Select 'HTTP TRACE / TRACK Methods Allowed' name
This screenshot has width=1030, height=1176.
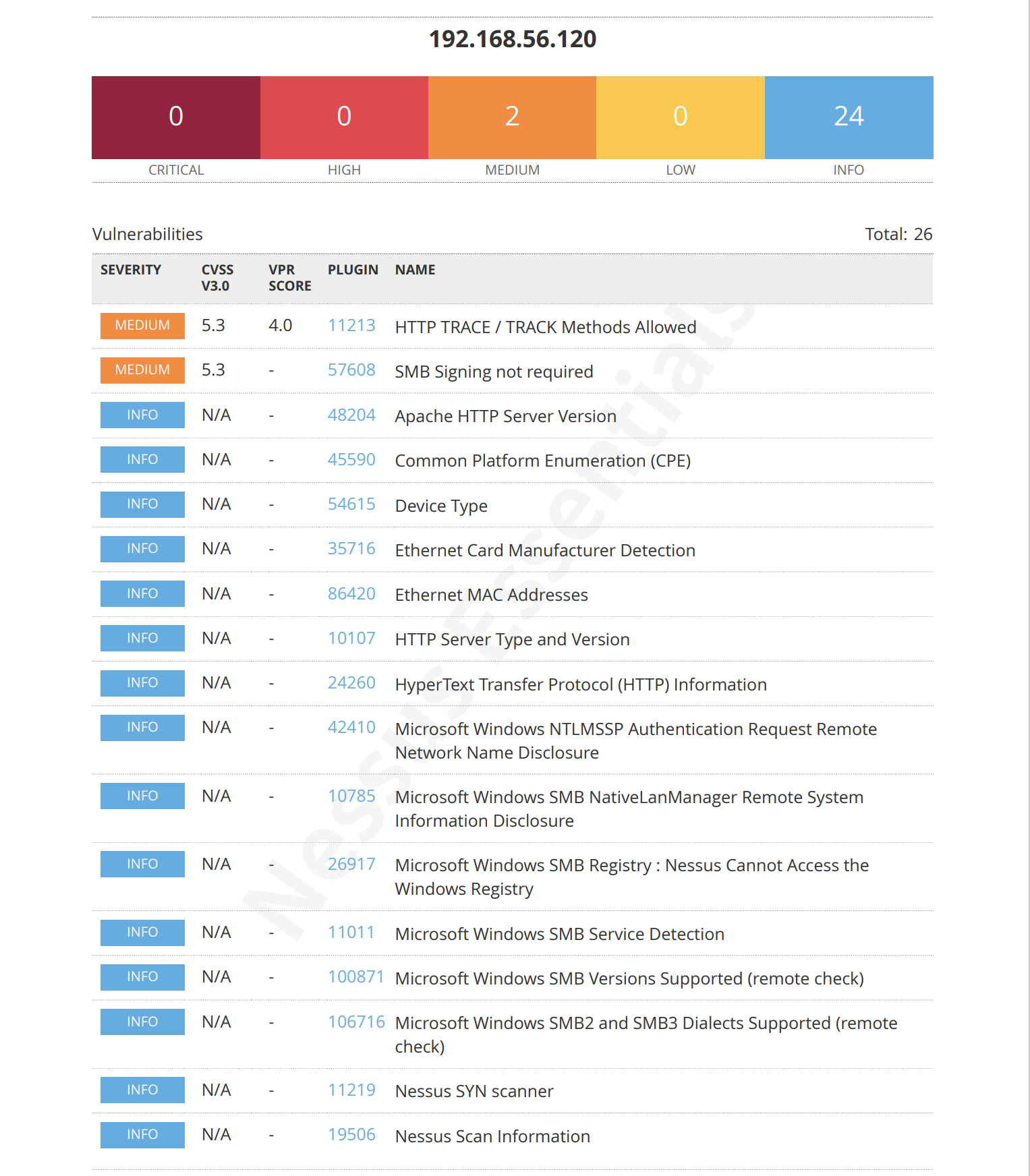[546, 327]
